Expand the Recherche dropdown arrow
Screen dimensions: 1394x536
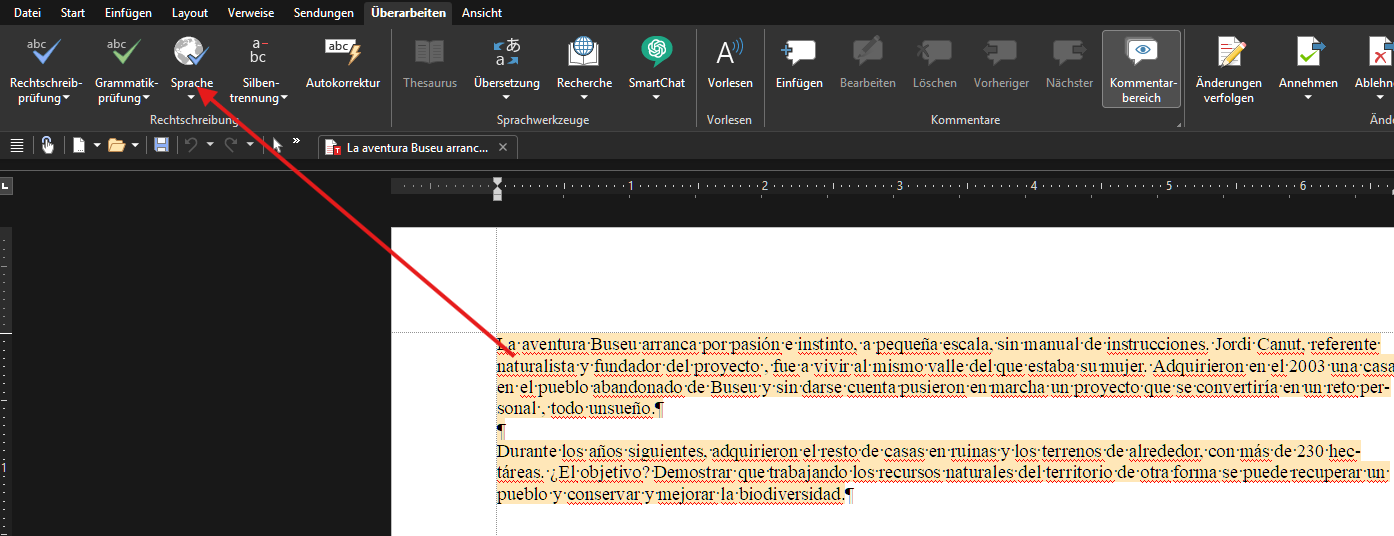tap(584, 98)
